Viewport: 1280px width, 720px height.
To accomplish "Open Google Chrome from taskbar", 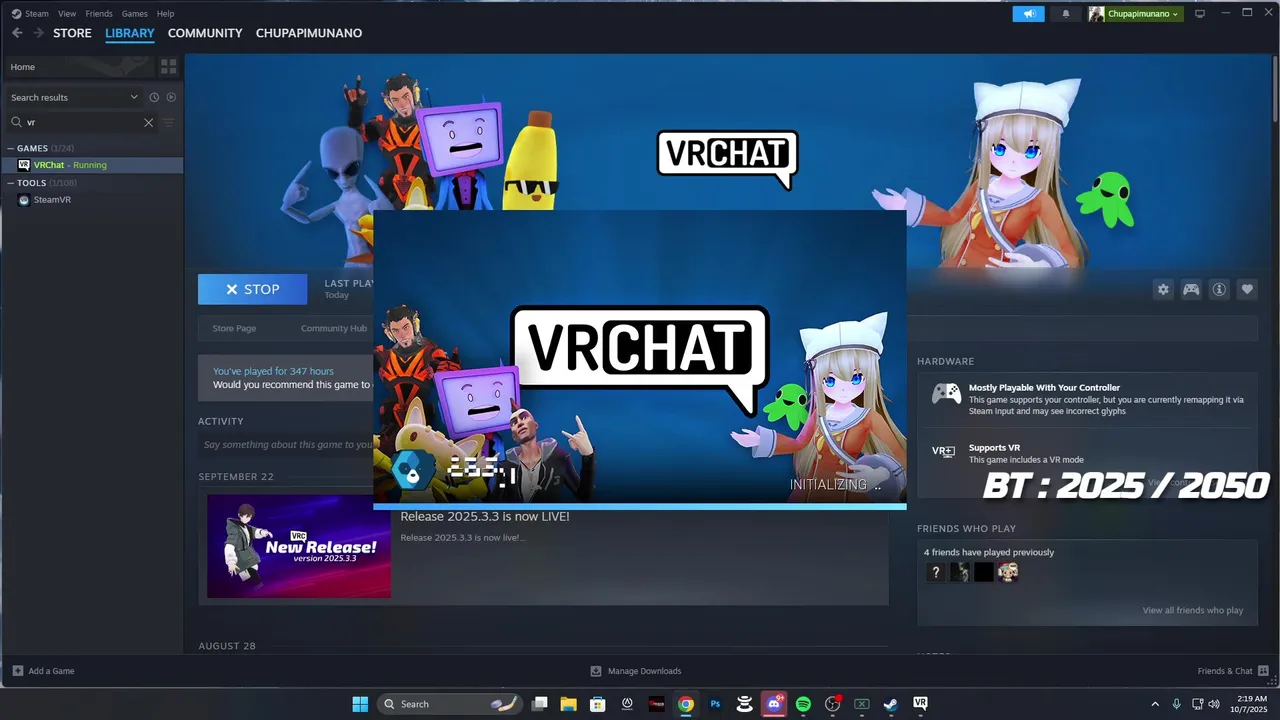I will pyautogui.click(x=686, y=704).
